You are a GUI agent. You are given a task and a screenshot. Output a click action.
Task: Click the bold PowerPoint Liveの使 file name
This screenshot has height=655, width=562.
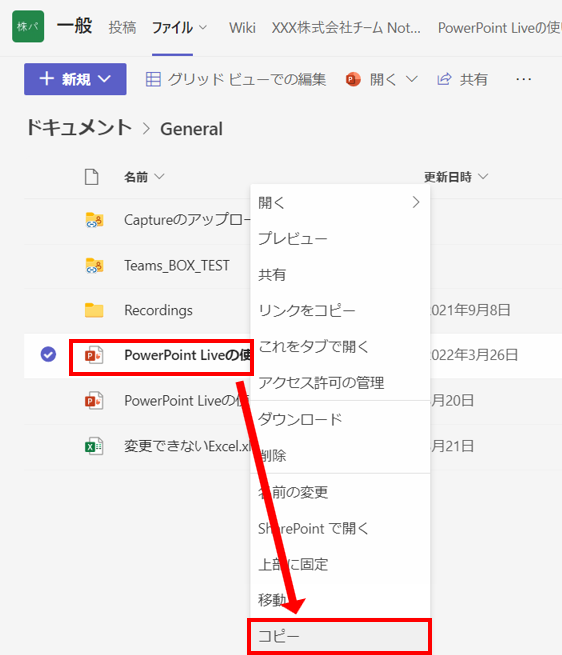pyautogui.click(x=187, y=355)
